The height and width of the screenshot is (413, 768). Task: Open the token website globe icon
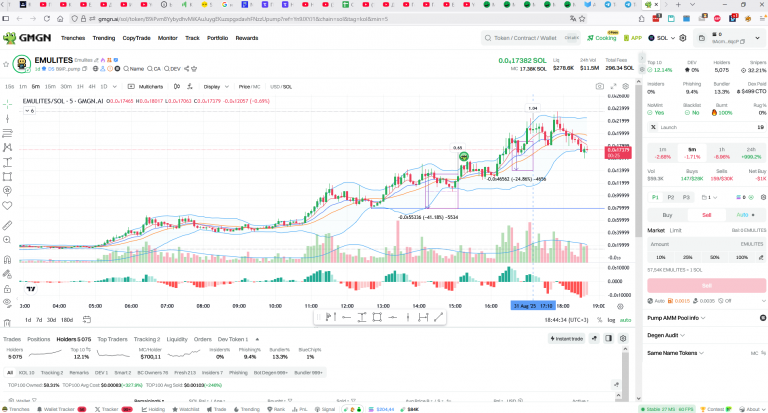[x=95, y=69]
